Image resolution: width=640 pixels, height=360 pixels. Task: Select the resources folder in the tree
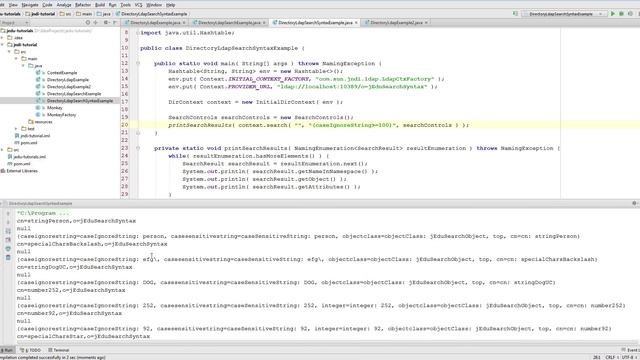click(40, 122)
